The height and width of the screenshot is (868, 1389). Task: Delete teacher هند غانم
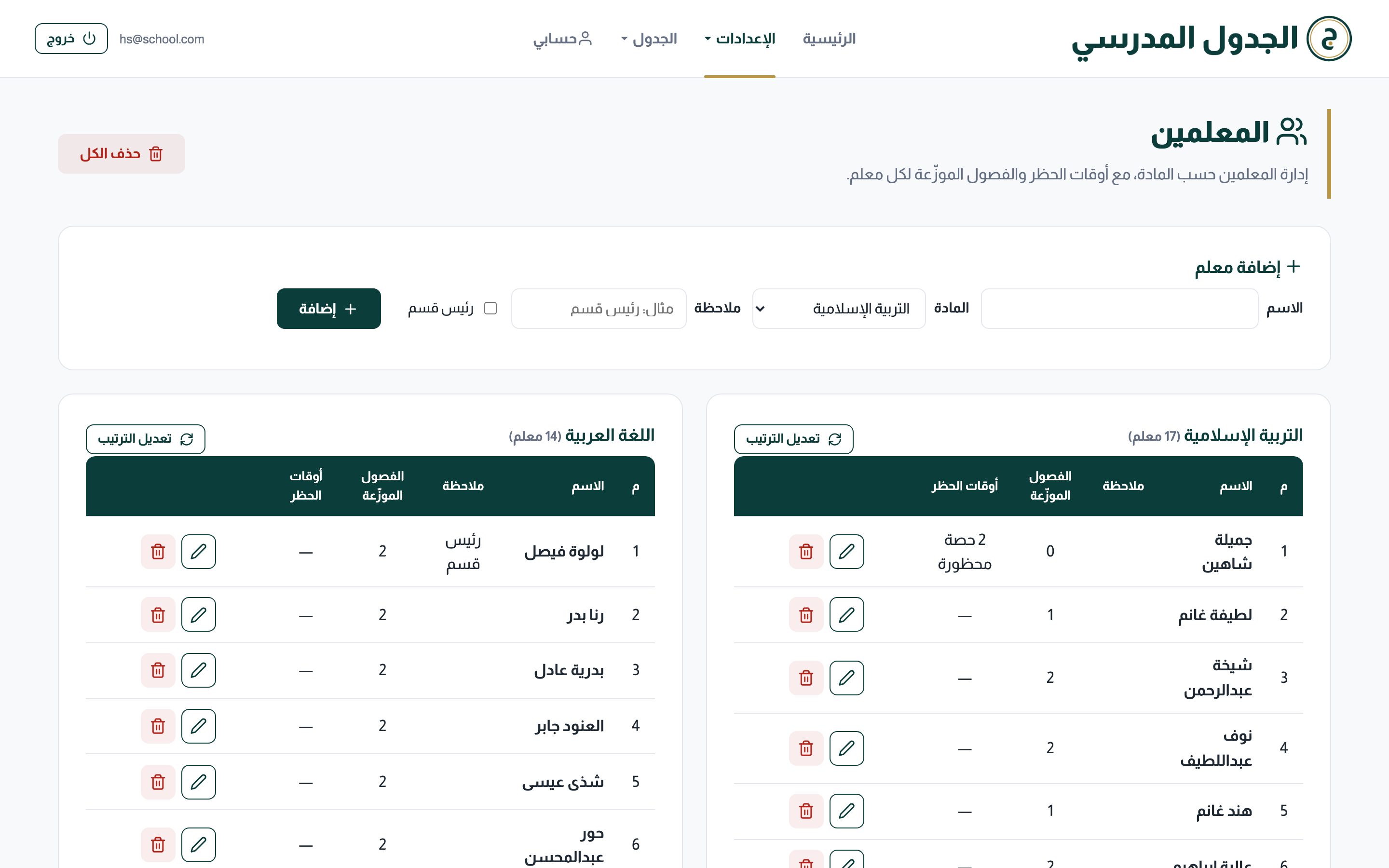click(x=806, y=811)
